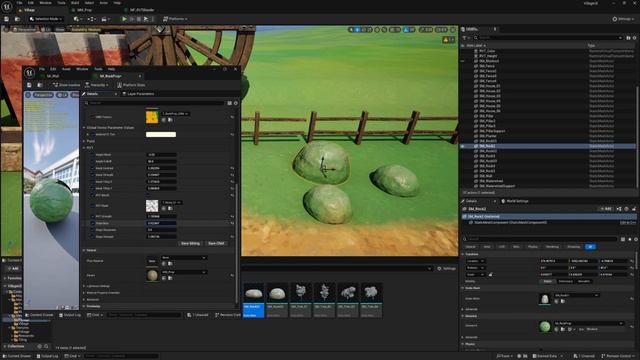
Task: Click the Outliner search field
Action: coord(548,38)
